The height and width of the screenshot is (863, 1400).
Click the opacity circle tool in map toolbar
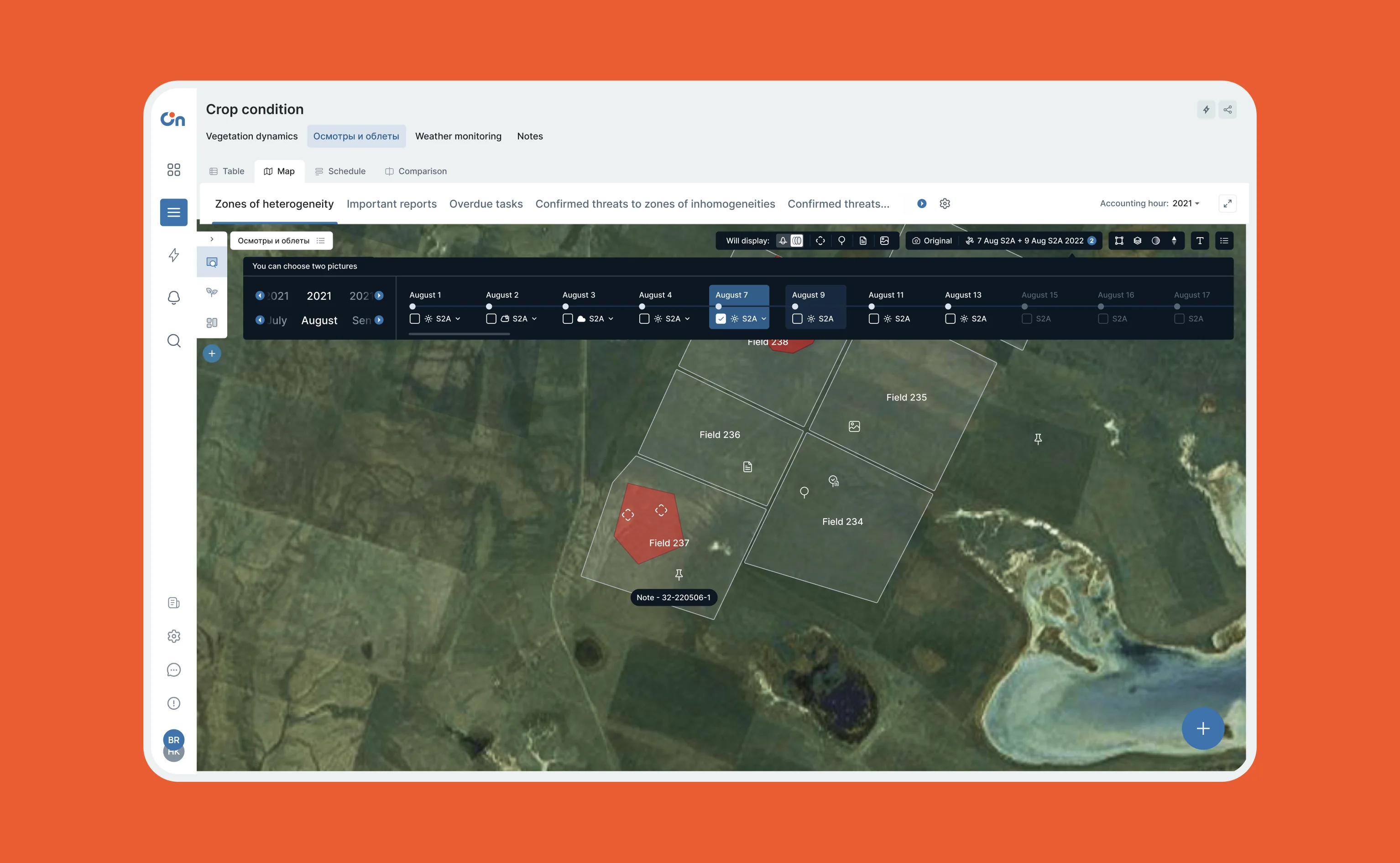coord(1155,241)
